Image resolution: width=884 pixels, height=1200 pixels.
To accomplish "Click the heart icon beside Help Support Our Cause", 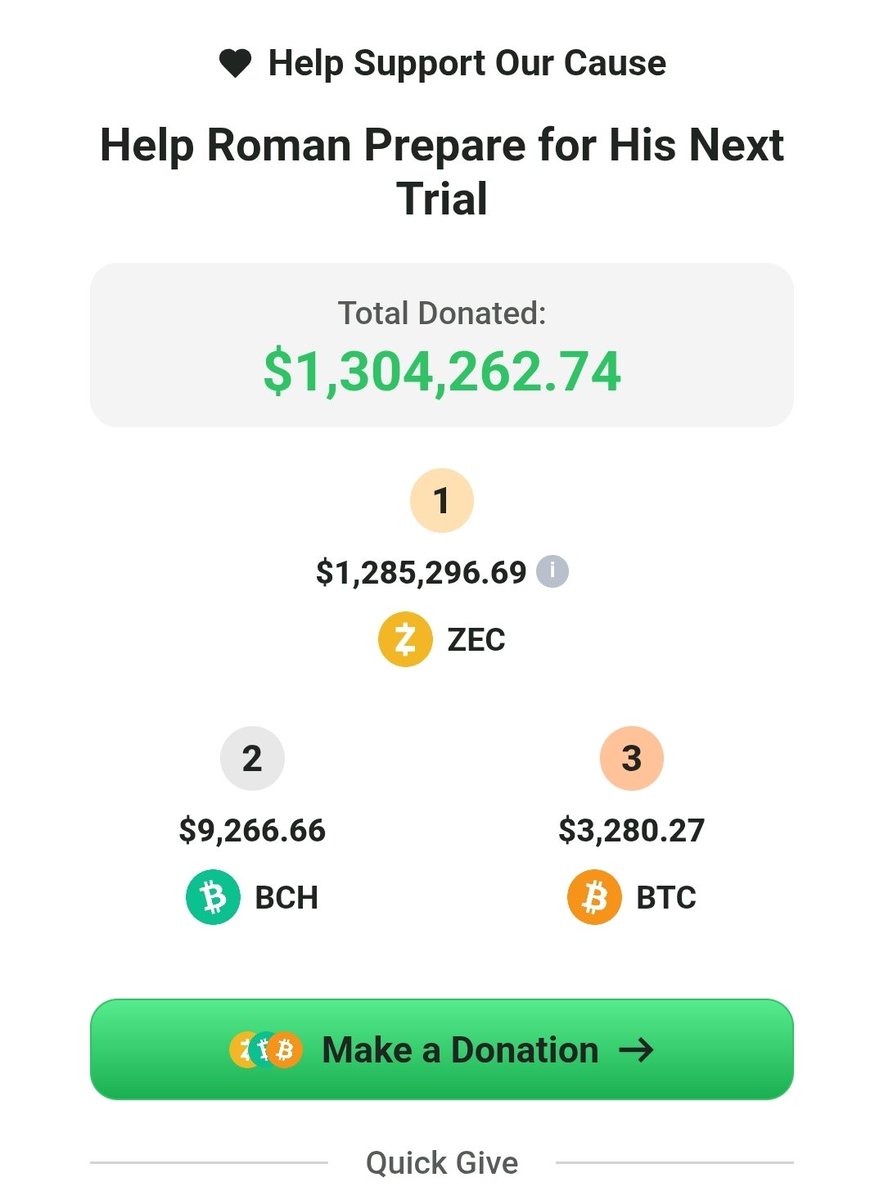I will 235,64.
